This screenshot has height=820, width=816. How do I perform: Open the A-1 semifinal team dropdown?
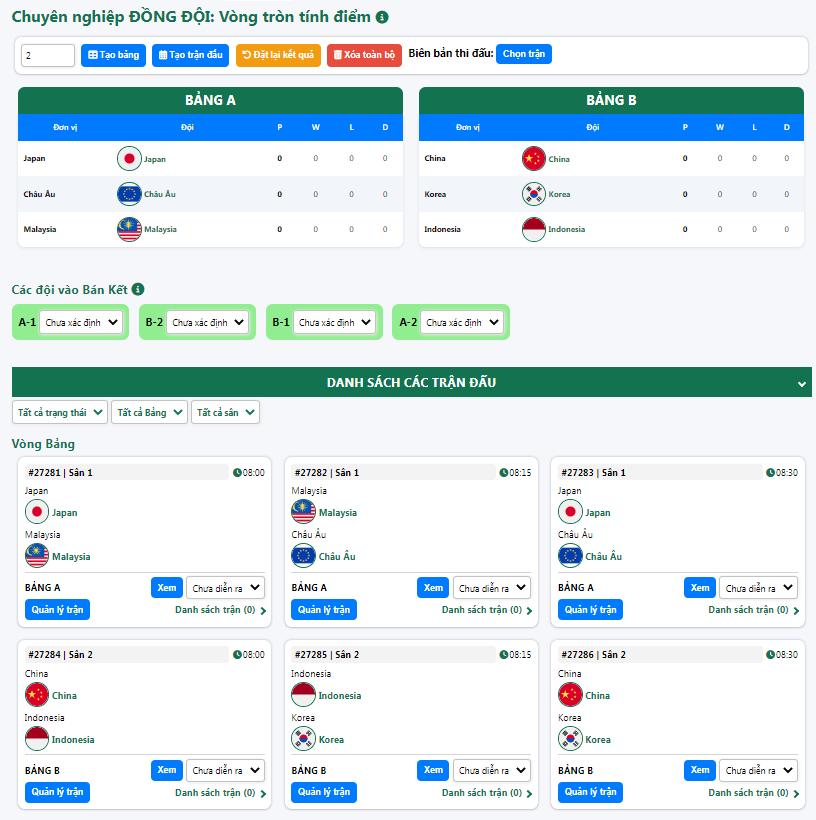(x=82, y=322)
